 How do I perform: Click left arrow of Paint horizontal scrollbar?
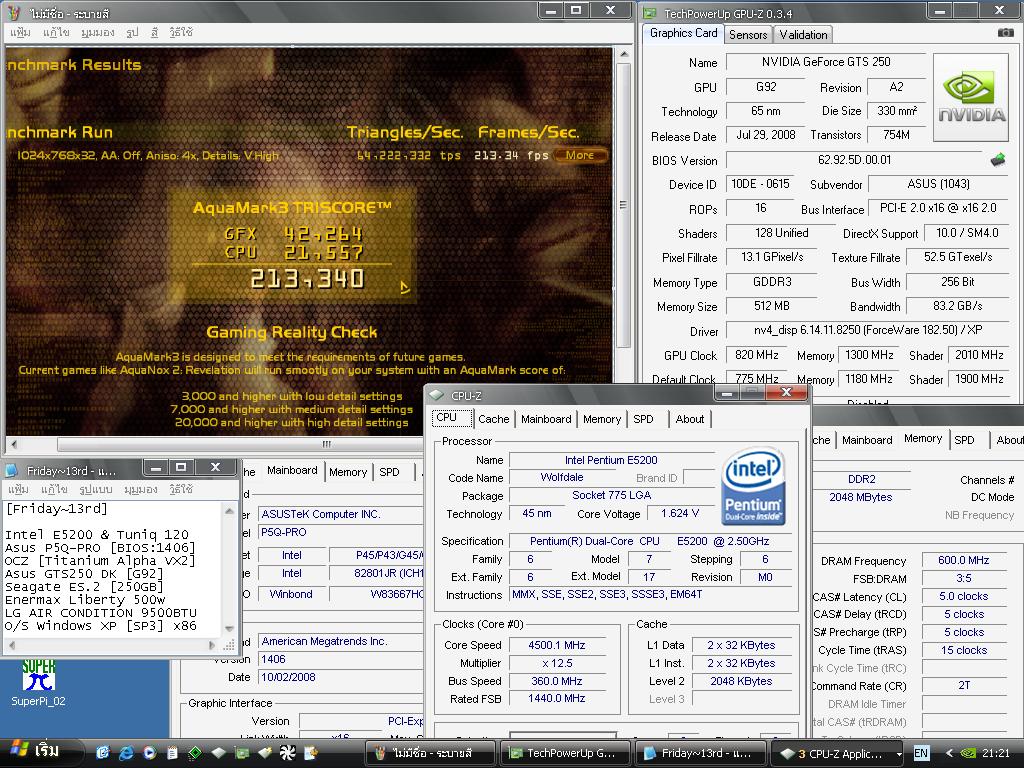[x=14, y=444]
